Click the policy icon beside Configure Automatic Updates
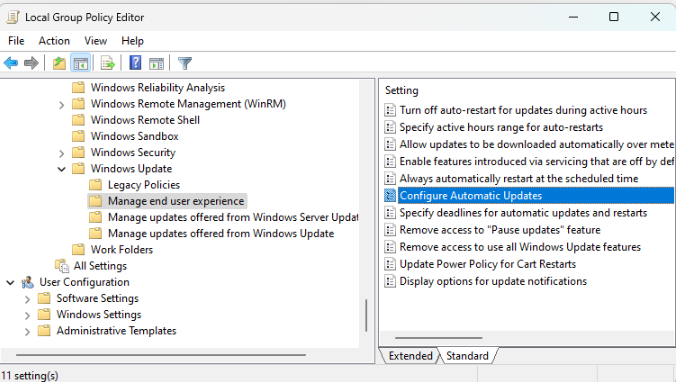680x382 pixels. click(390, 196)
